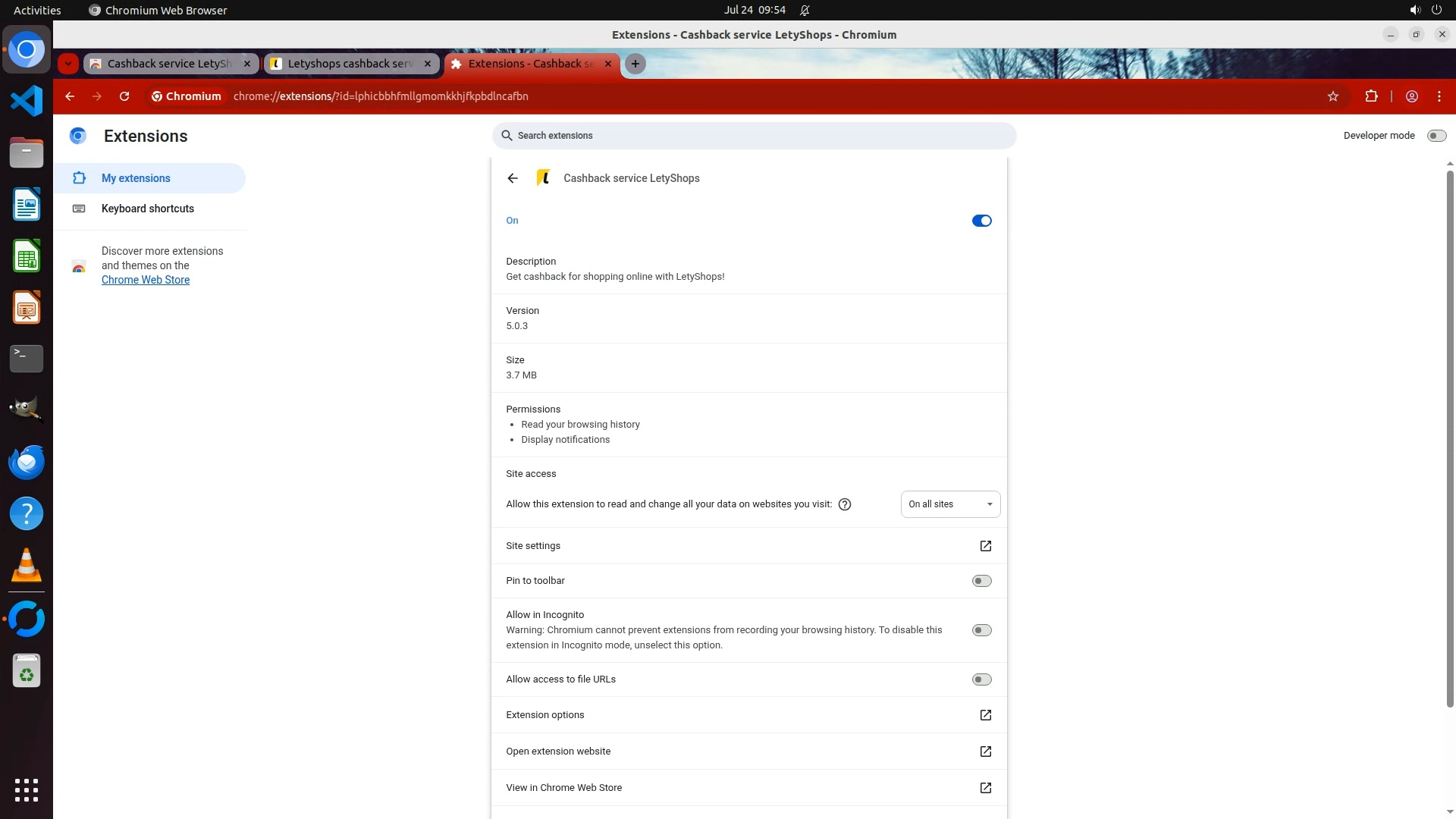Image resolution: width=1456 pixels, height=819 pixels.
Task: Enable the Developer mode switch
Action: 1436,136
